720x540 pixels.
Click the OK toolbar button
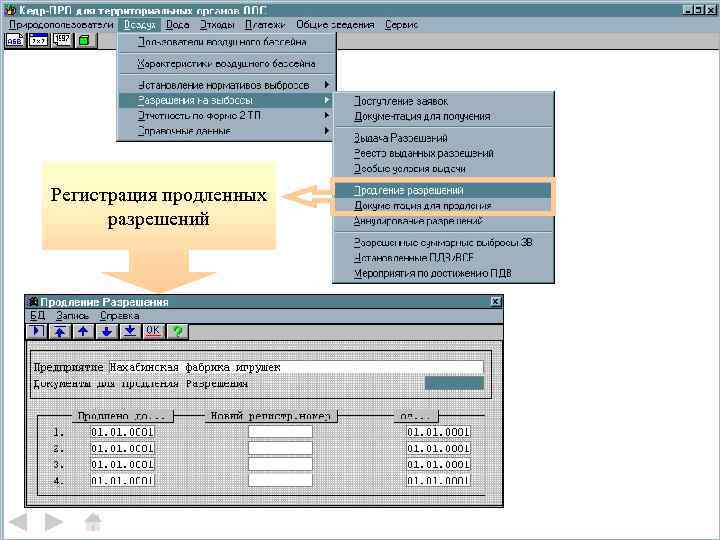click(153, 331)
